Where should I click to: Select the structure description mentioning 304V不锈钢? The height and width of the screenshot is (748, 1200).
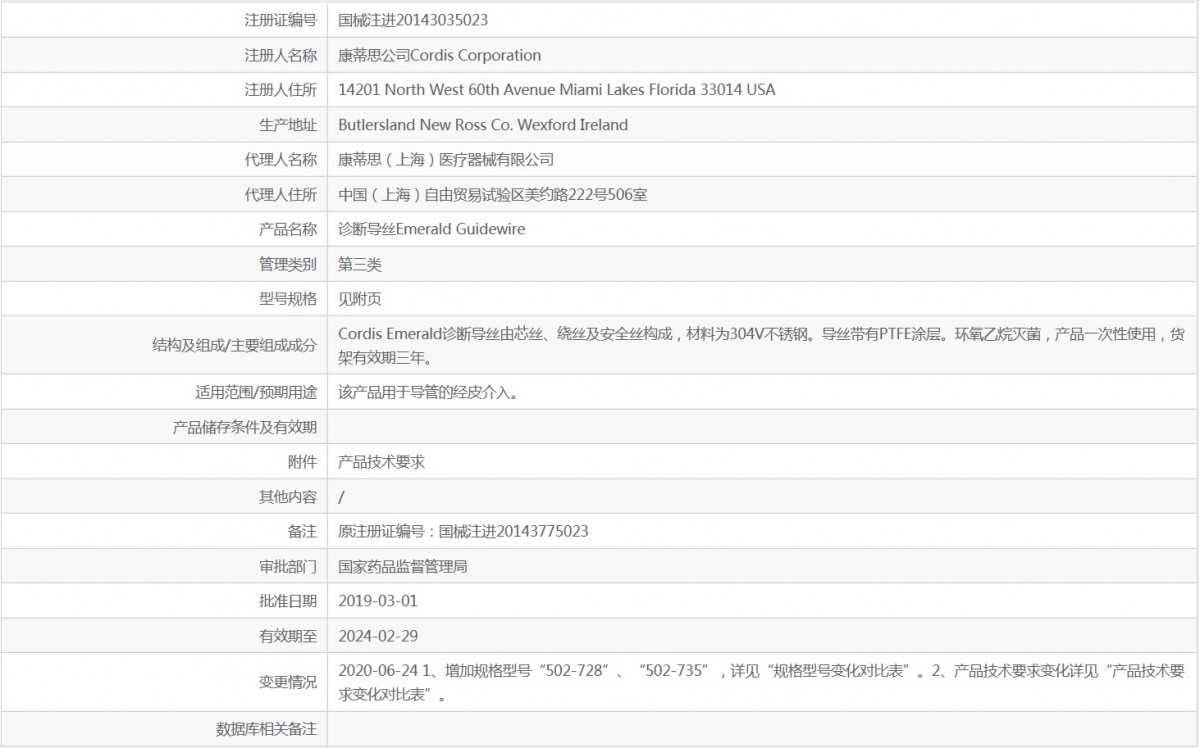[762, 345]
